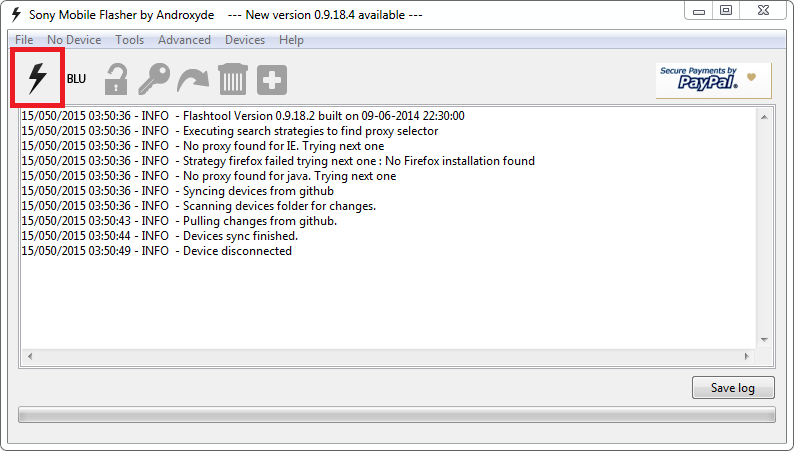
Task: Click the log's scroll down arrow
Action: point(764,340)
